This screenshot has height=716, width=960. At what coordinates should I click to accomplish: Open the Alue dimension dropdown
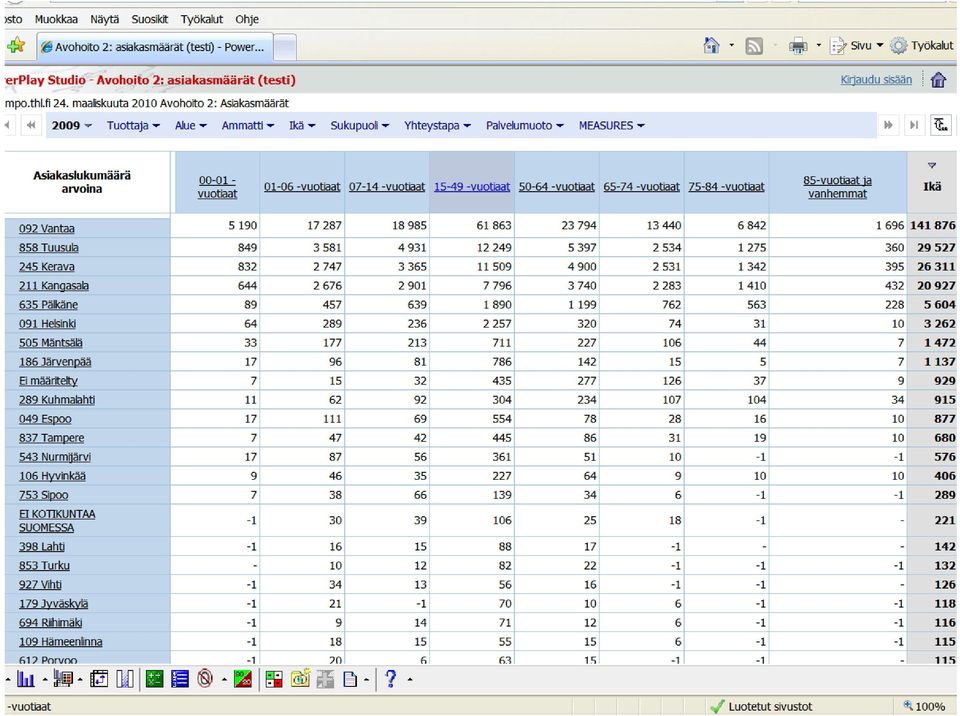(x=190, y=126)
